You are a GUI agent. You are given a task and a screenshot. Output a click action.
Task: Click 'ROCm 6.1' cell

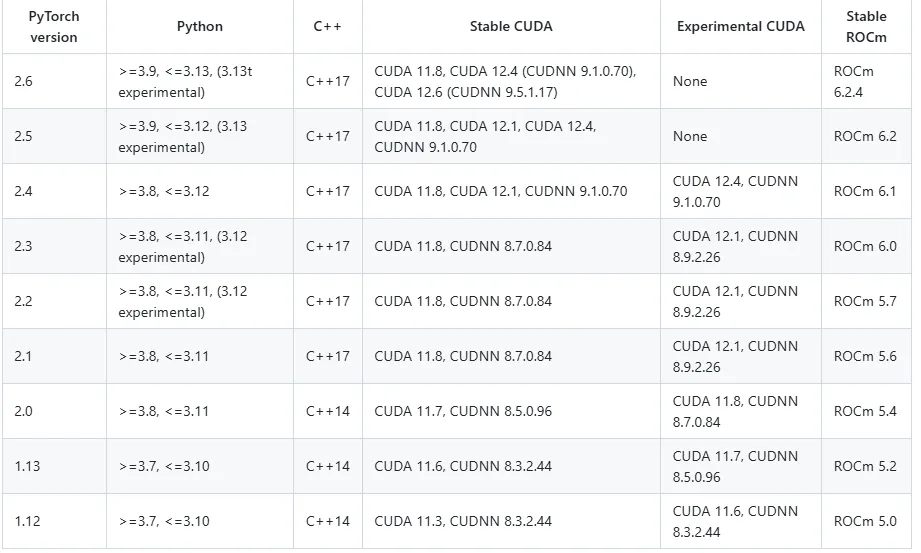(866, 191)
